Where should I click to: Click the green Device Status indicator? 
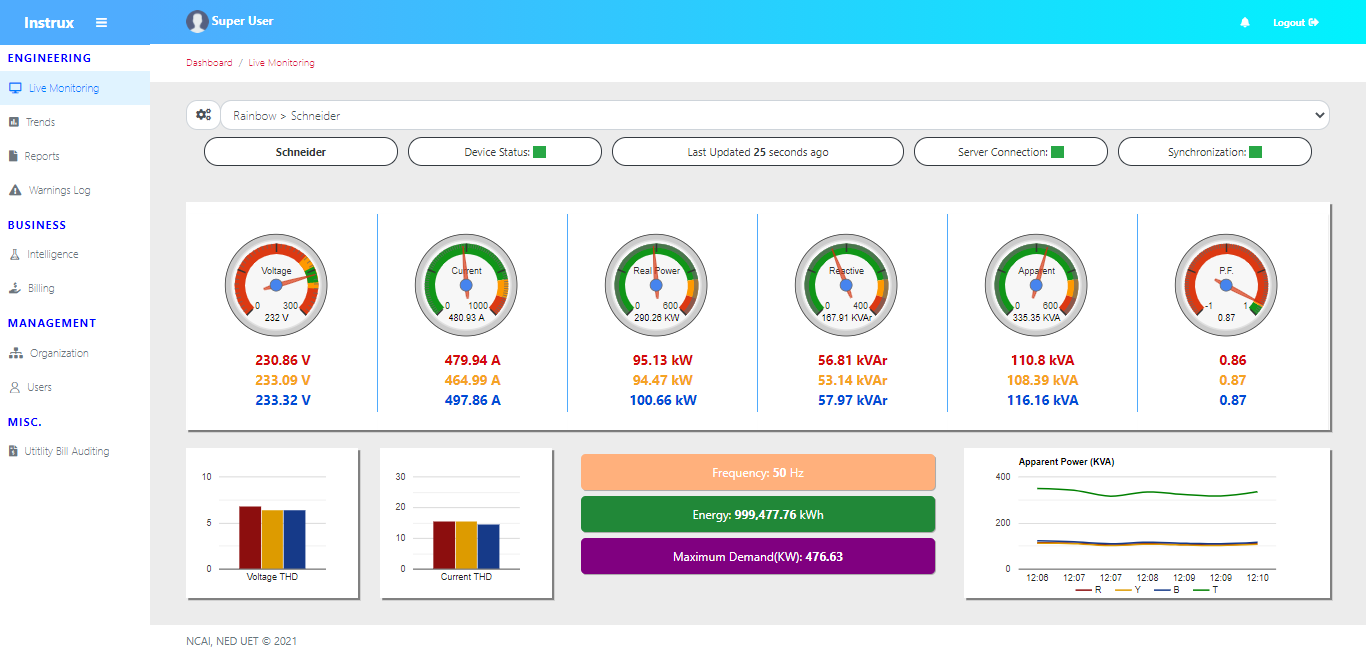[x=539, y=152]
